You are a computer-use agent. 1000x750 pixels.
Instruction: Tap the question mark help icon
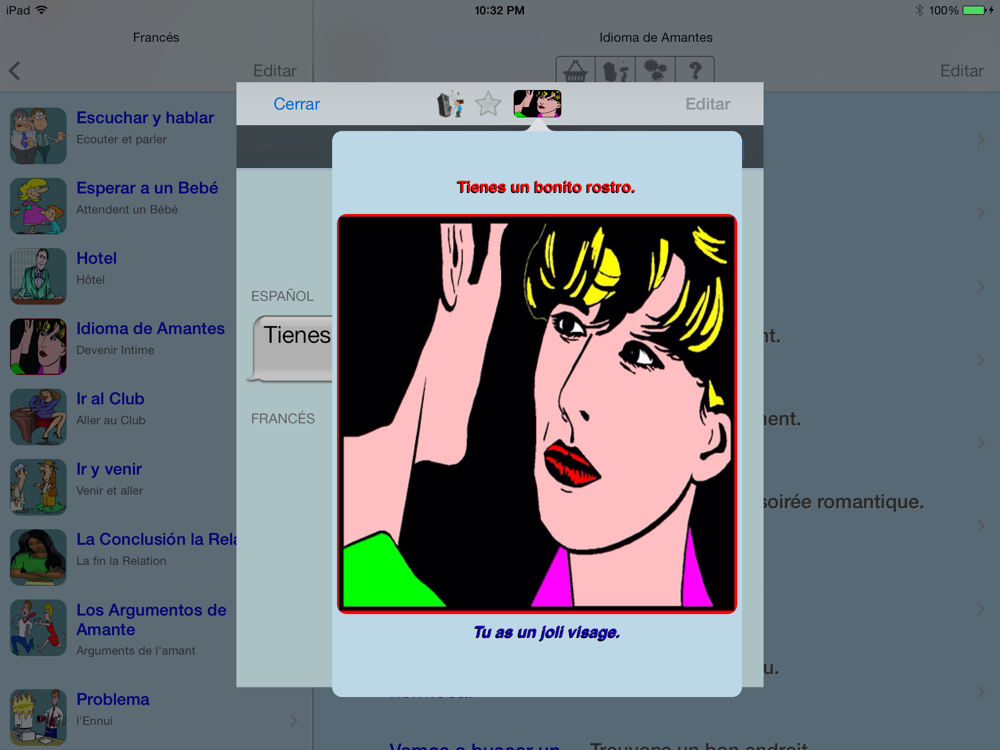695,70
